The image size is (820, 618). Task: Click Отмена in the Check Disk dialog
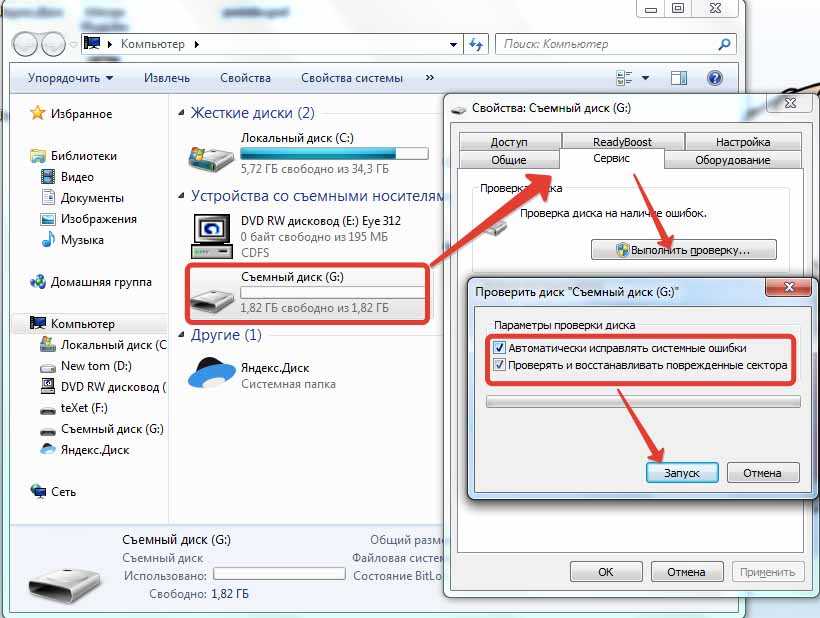tap(762, 473)
